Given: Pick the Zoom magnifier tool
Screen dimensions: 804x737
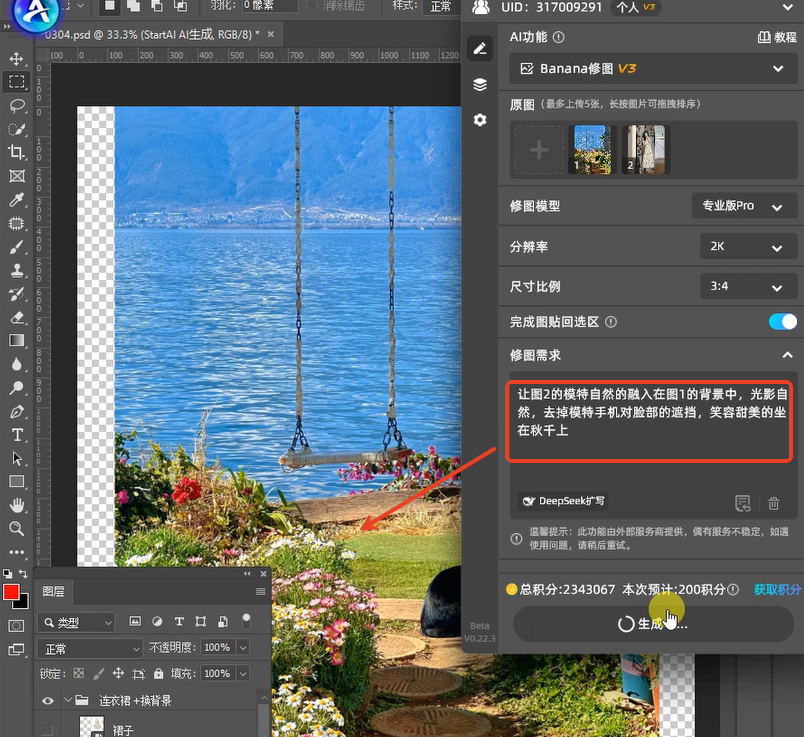Looking at the screenshot, I should tap(17, 528).
